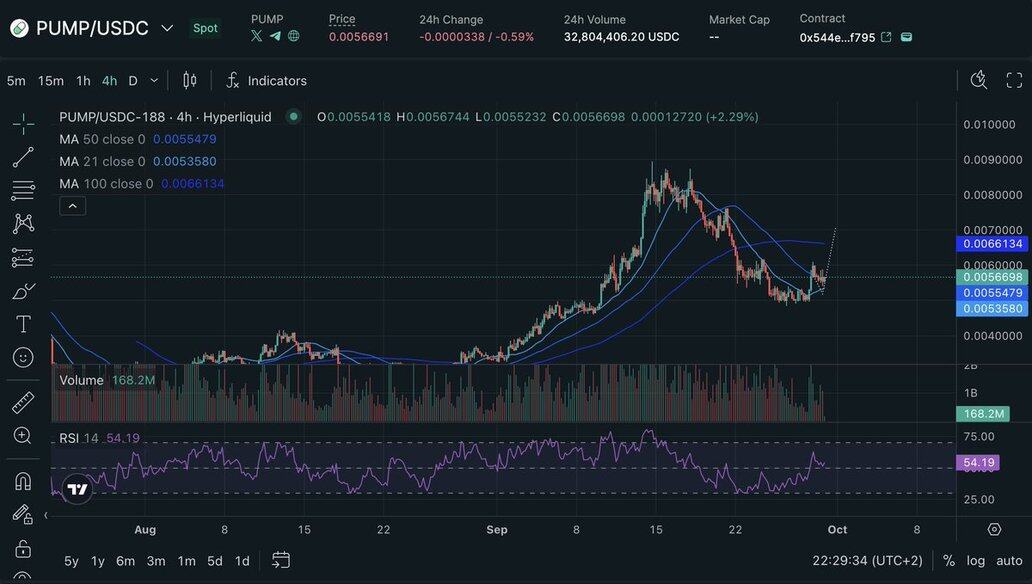The height and width of the screenshot is (584, 1032).
Task: Select the XABCD pattern tool
Action: click(23, 224)
